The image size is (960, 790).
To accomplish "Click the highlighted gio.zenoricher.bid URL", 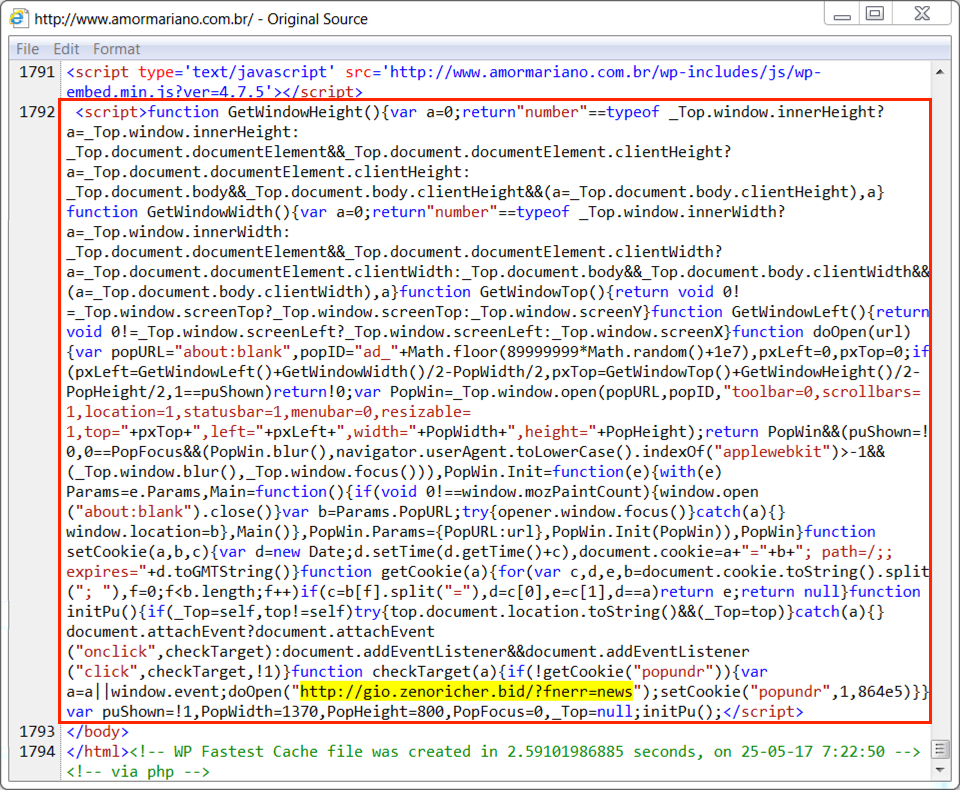I will (466, 692).
